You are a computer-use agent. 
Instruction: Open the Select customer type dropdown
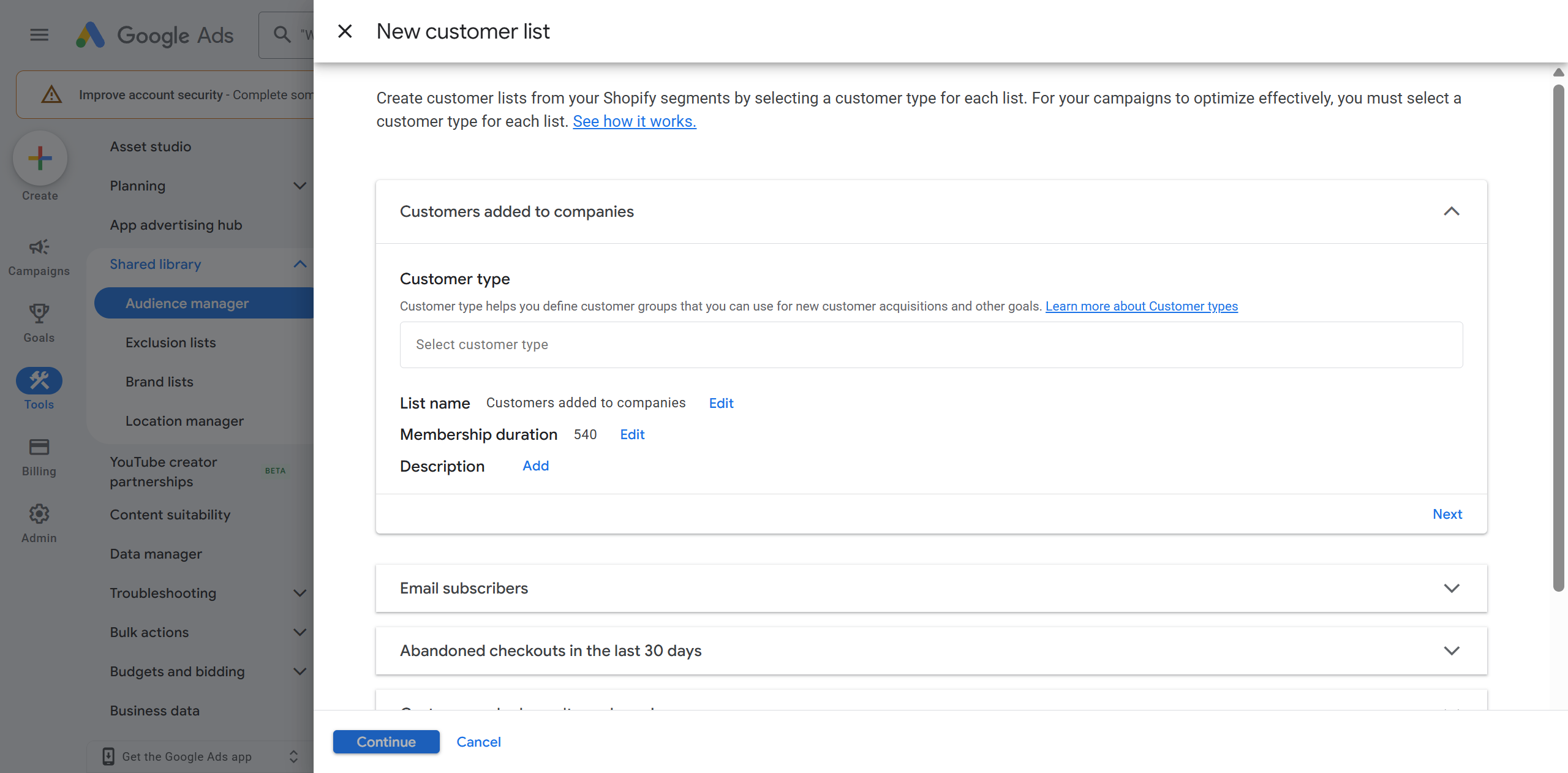[x=931, y=345]
